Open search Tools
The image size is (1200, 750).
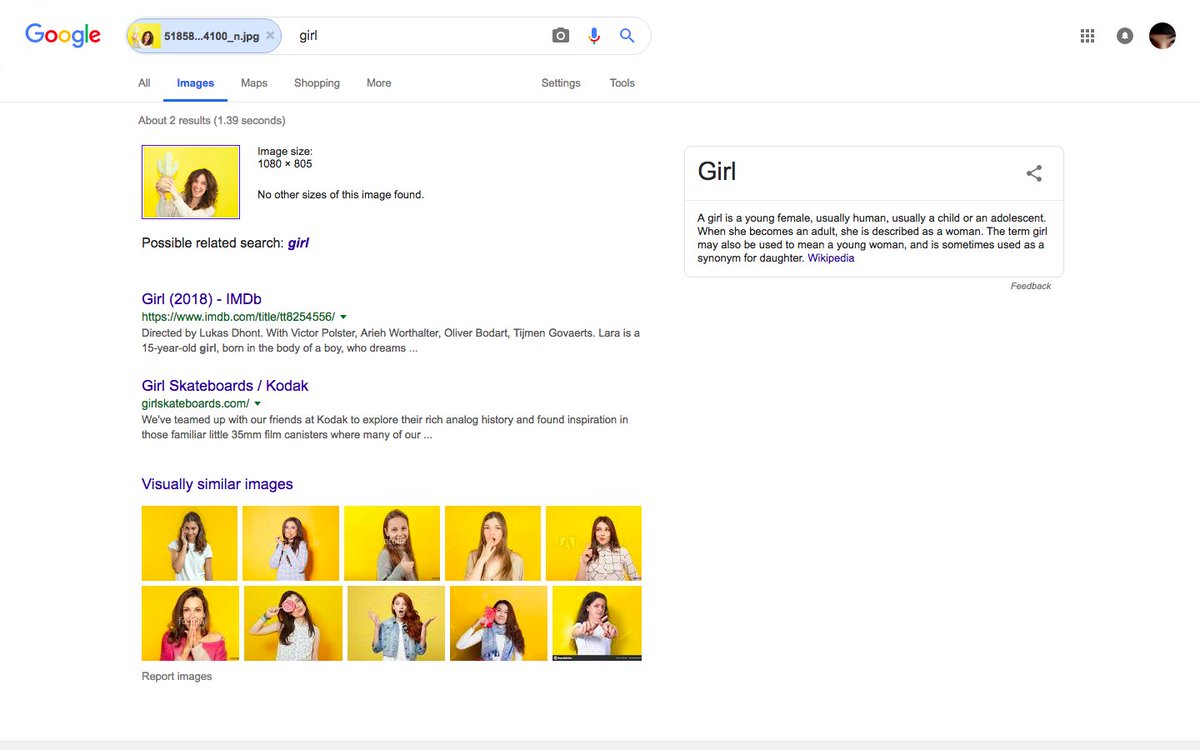[x=622, y=83]
